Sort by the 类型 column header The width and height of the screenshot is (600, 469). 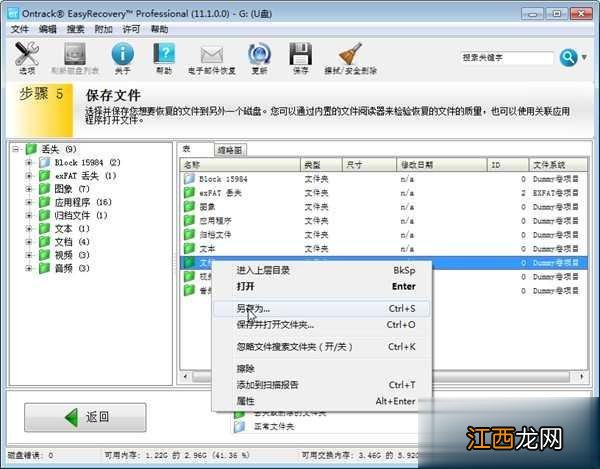[x=321, y=165]
